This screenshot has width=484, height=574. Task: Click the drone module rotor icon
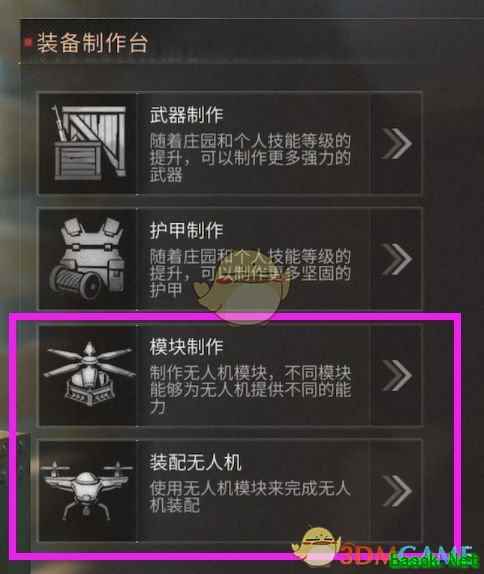click(x=88, y=374)
